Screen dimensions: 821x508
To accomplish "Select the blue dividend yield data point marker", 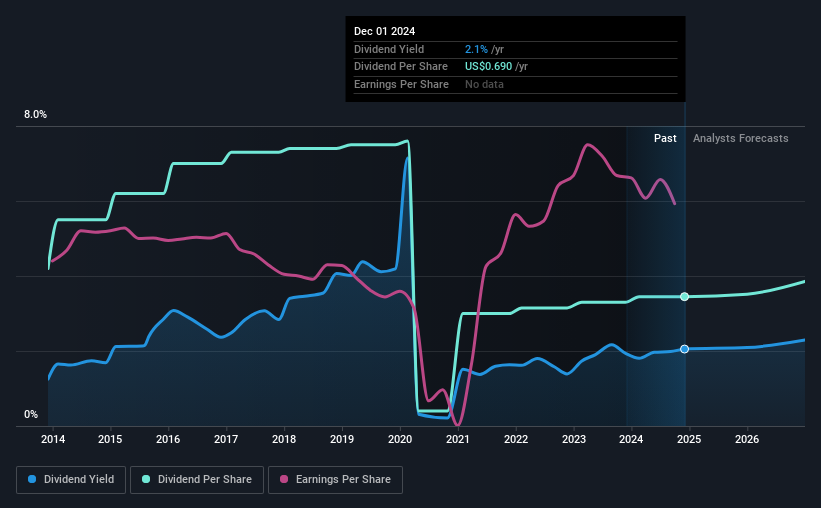I will tap(684, 349).
